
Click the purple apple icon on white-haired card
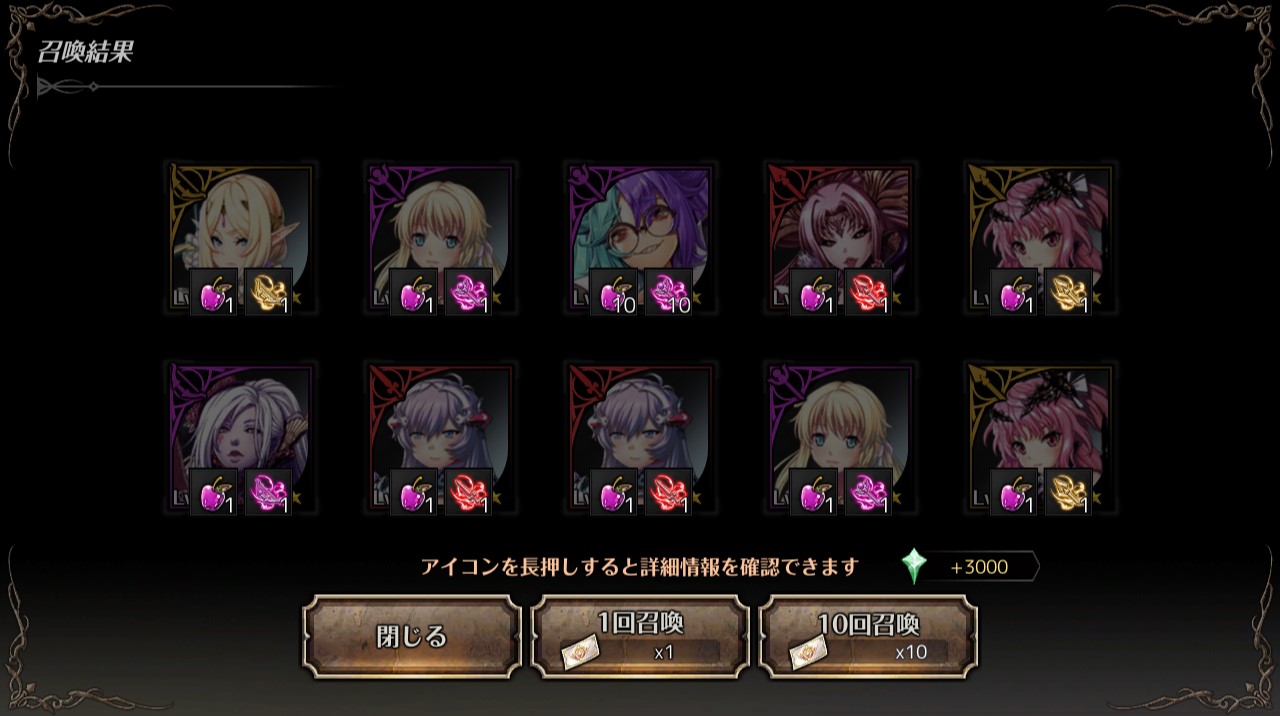(x=214, y=493)
